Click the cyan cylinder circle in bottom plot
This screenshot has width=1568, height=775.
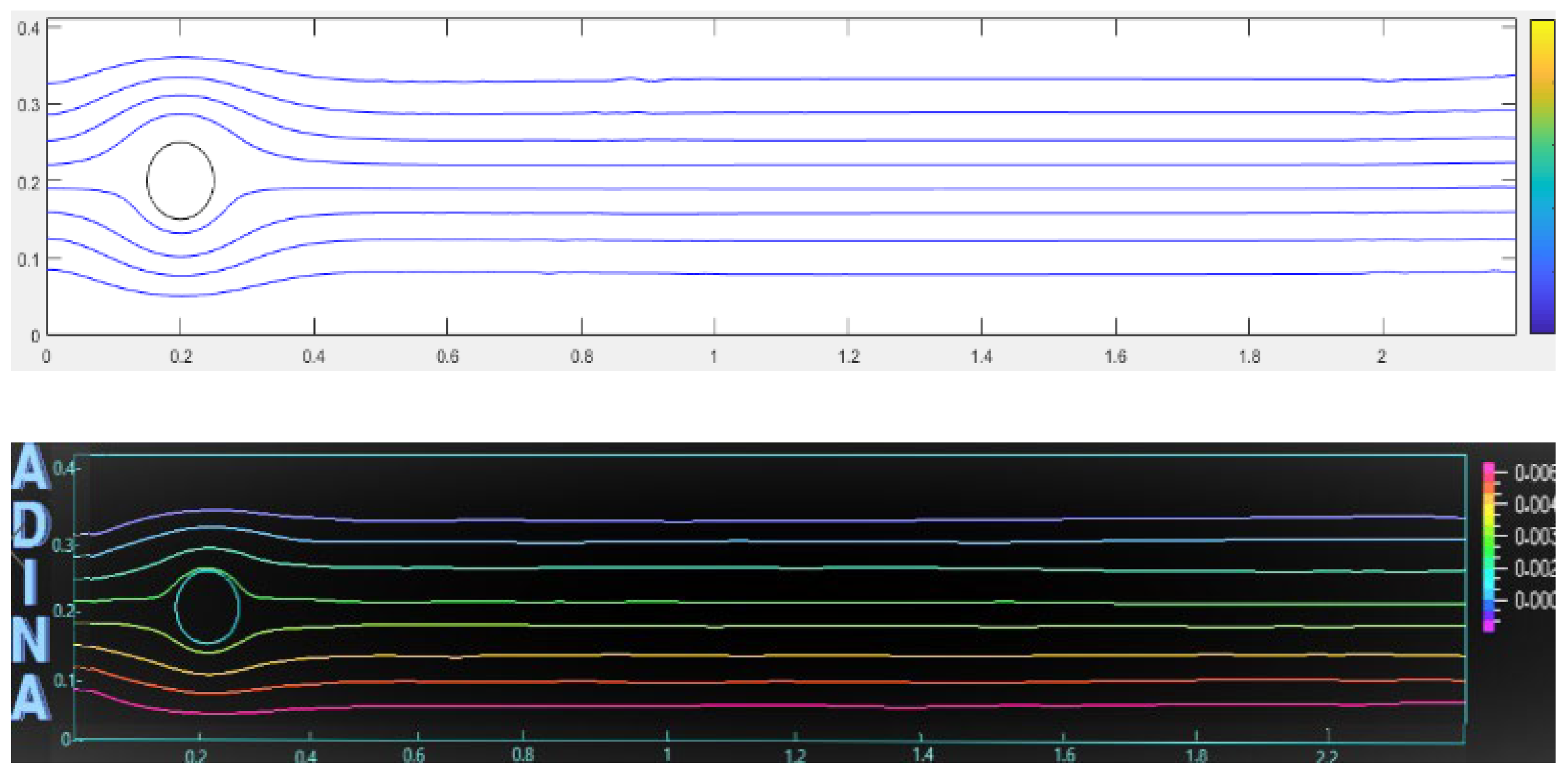207,606
